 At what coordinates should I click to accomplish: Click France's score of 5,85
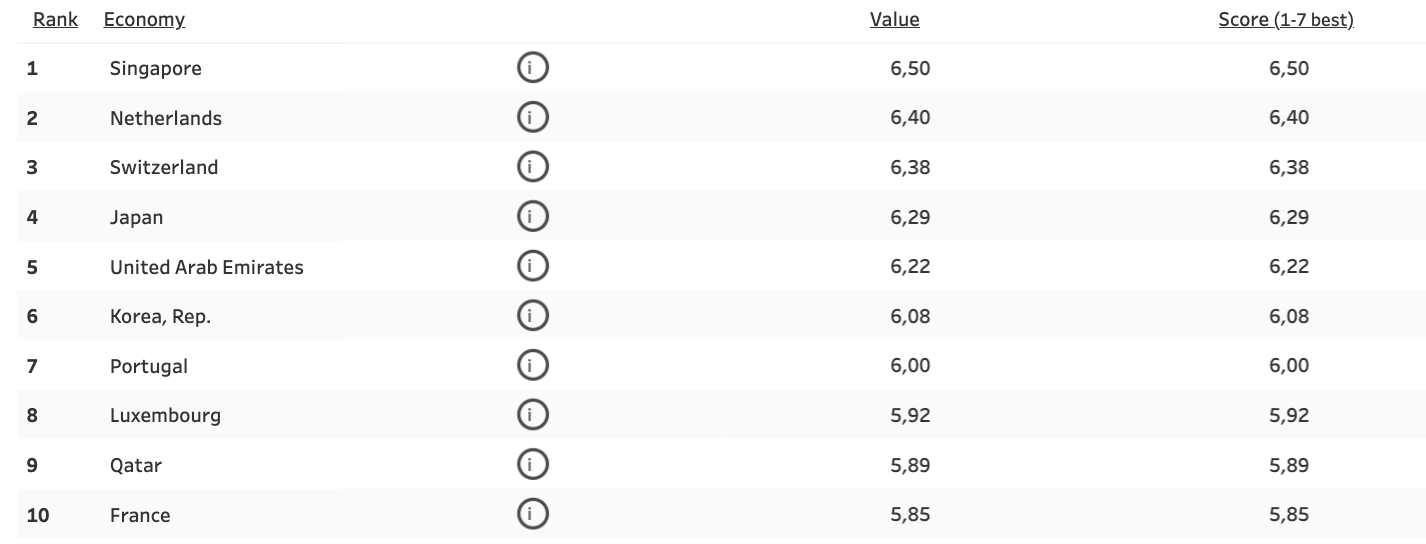tap(1289, 515)
